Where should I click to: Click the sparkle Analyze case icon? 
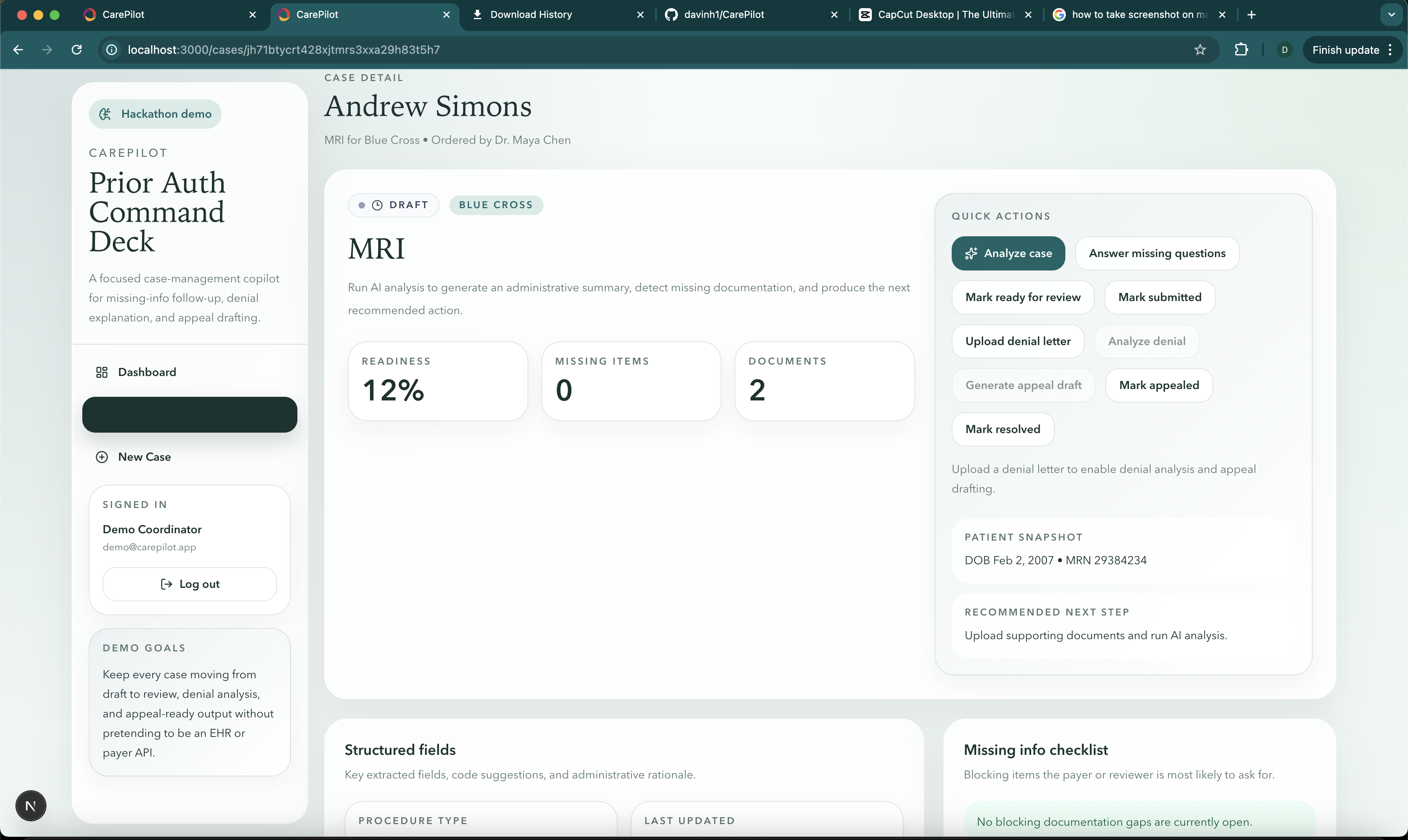pyautogui.click(x=971, y=253)
